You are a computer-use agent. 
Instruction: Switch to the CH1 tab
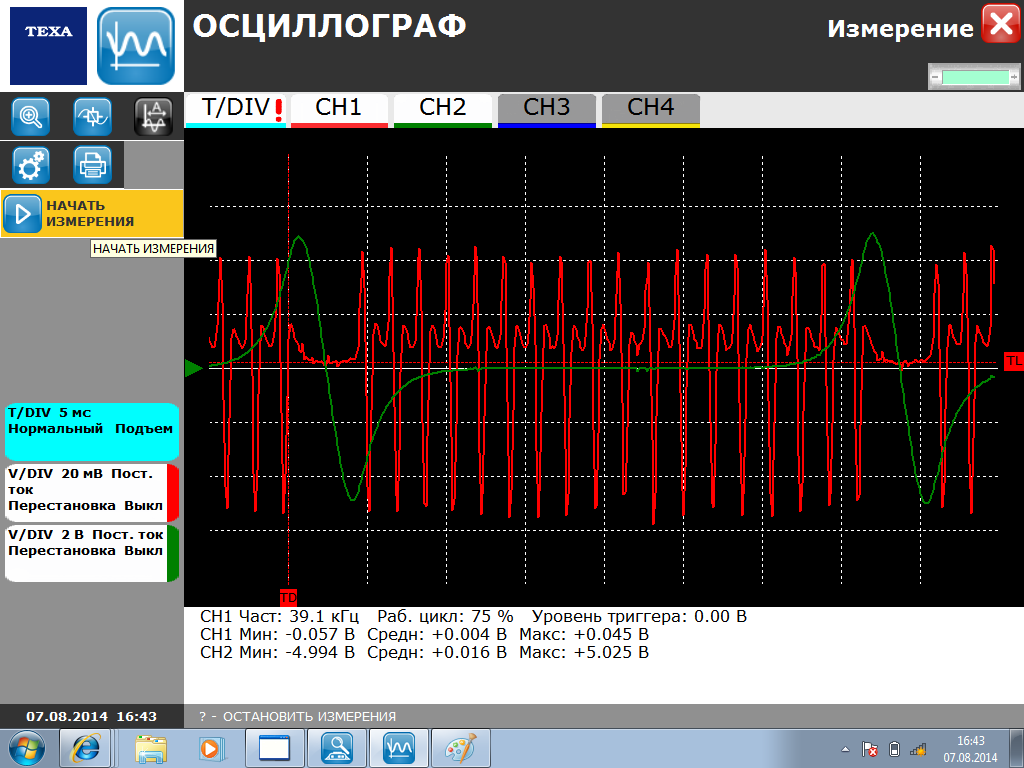point(338,109)
